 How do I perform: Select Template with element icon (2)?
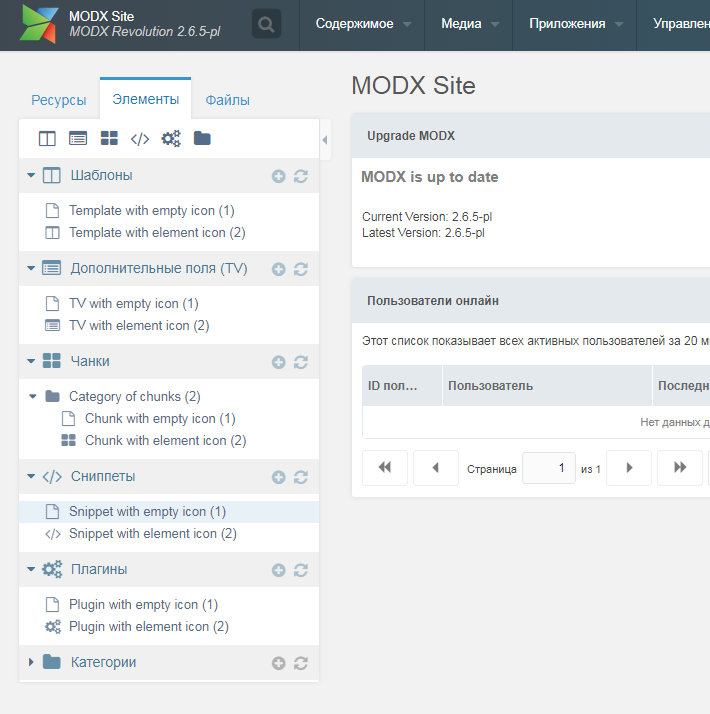point(157,233)
